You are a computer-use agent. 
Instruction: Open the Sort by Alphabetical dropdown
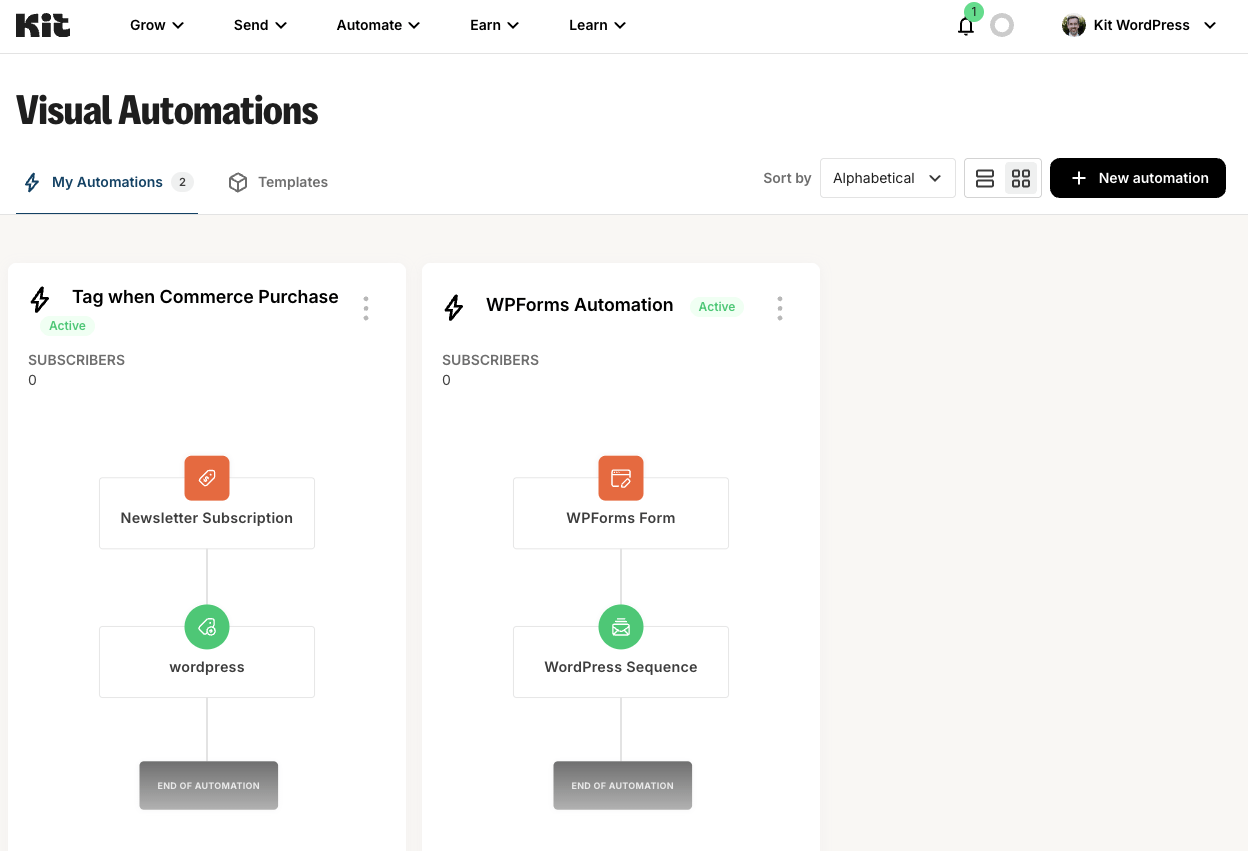pyautogui.click(x=888, y=178)
